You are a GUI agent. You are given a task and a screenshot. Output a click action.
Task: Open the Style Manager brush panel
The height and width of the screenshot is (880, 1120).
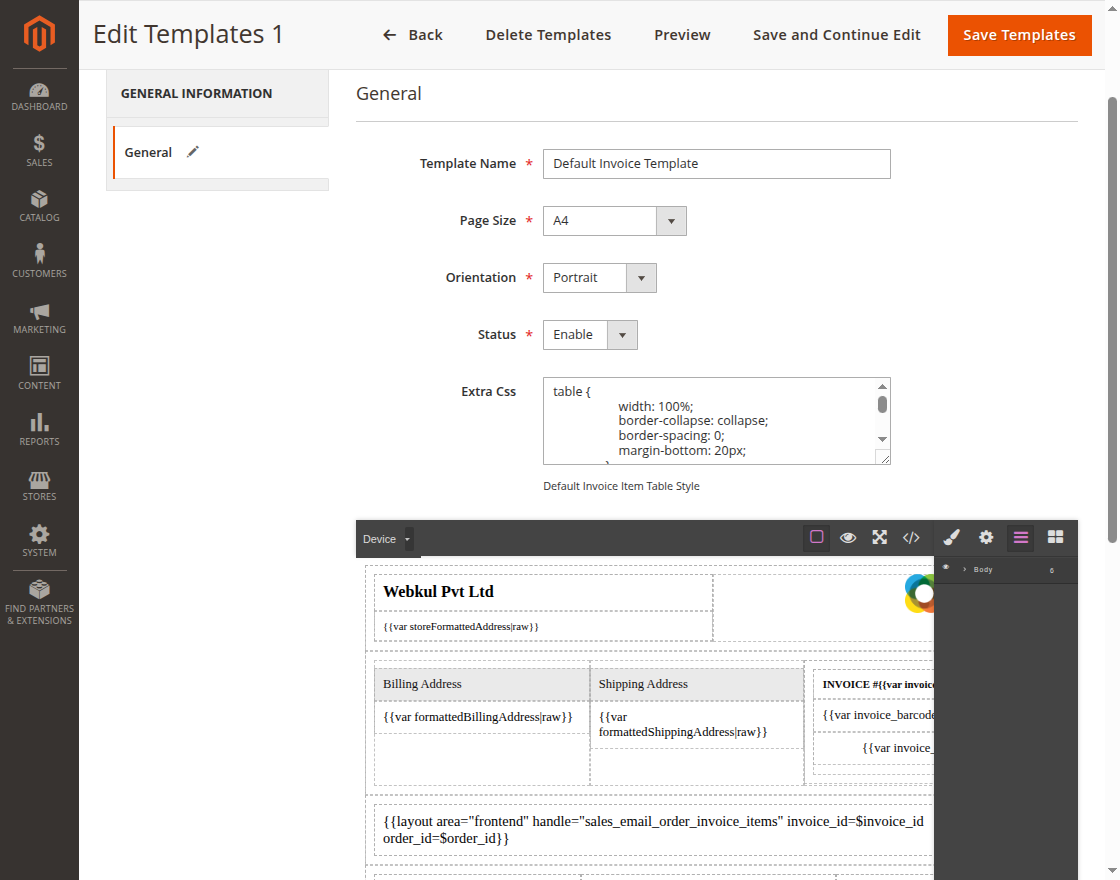pyautogui.click(x=951, y=537)
